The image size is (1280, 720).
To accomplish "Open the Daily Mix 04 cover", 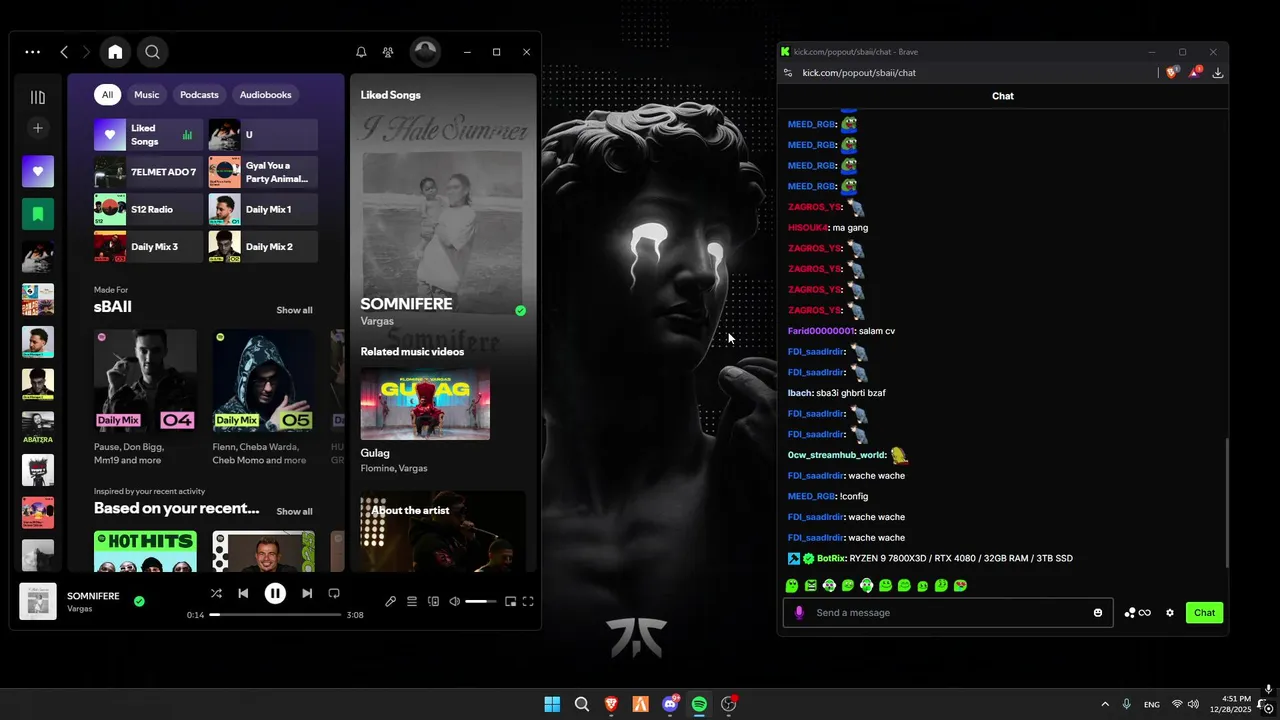I will click(145, 381).
